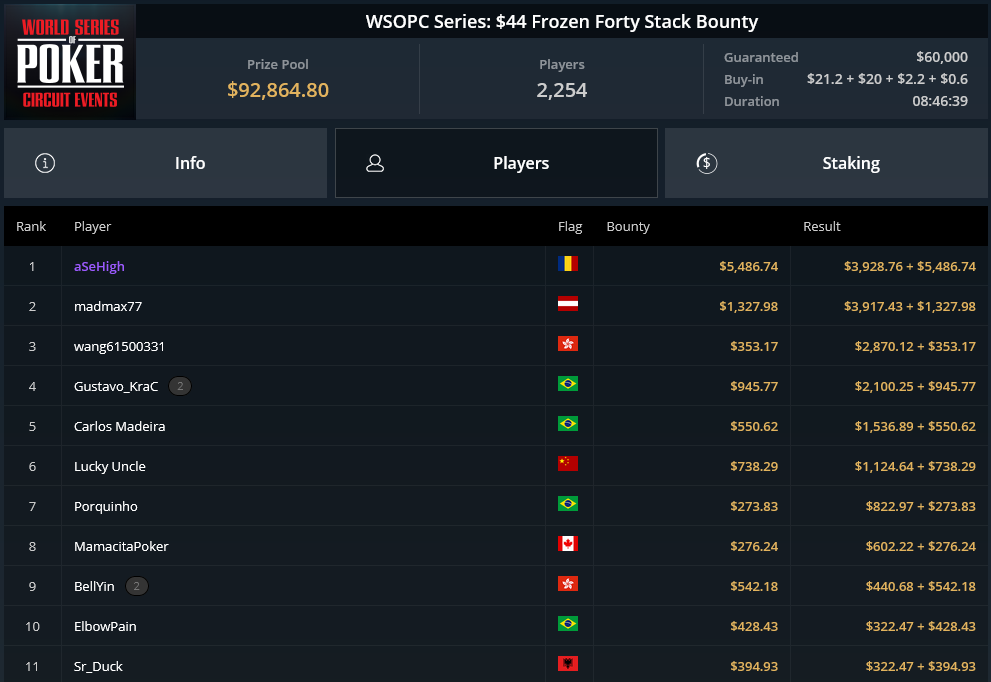This screenshot has height=682, width=991.
Task: Click the prize pool amount $92,864.80
Action: [x=278, y=90]
